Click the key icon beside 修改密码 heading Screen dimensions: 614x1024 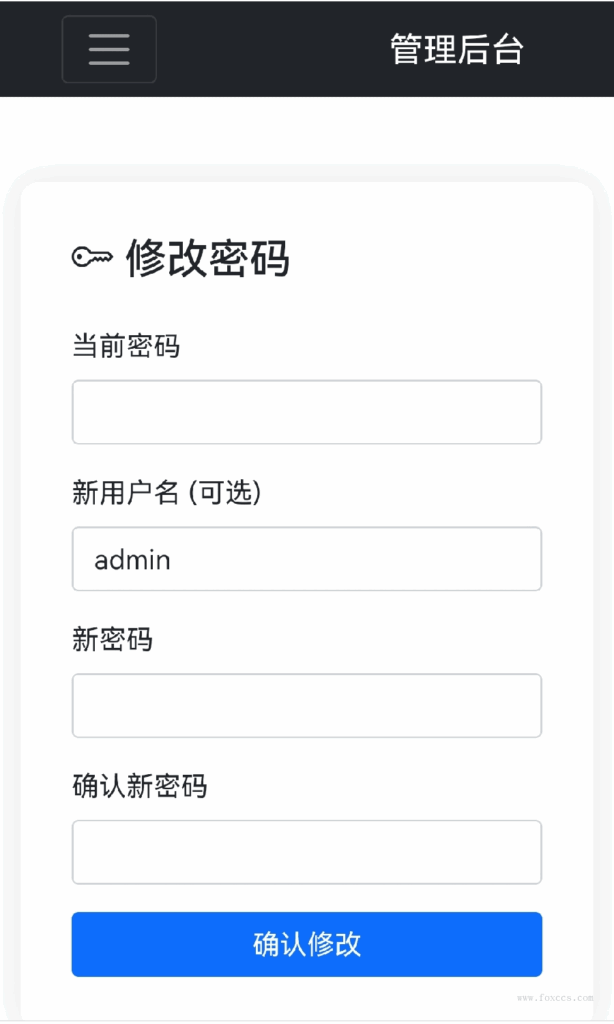point(93,257)
